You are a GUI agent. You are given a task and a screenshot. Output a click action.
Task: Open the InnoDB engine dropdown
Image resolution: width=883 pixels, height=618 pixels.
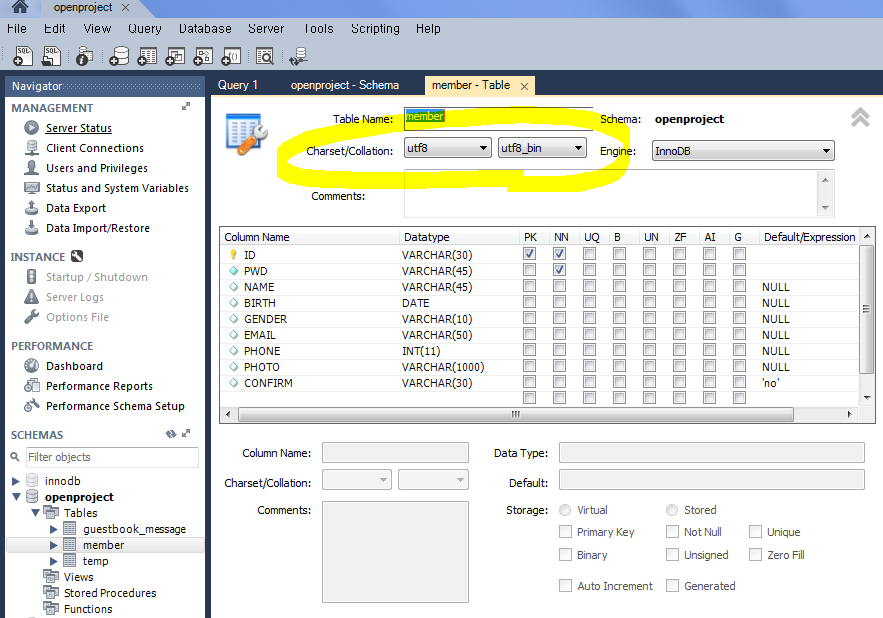tap(743, 151)
